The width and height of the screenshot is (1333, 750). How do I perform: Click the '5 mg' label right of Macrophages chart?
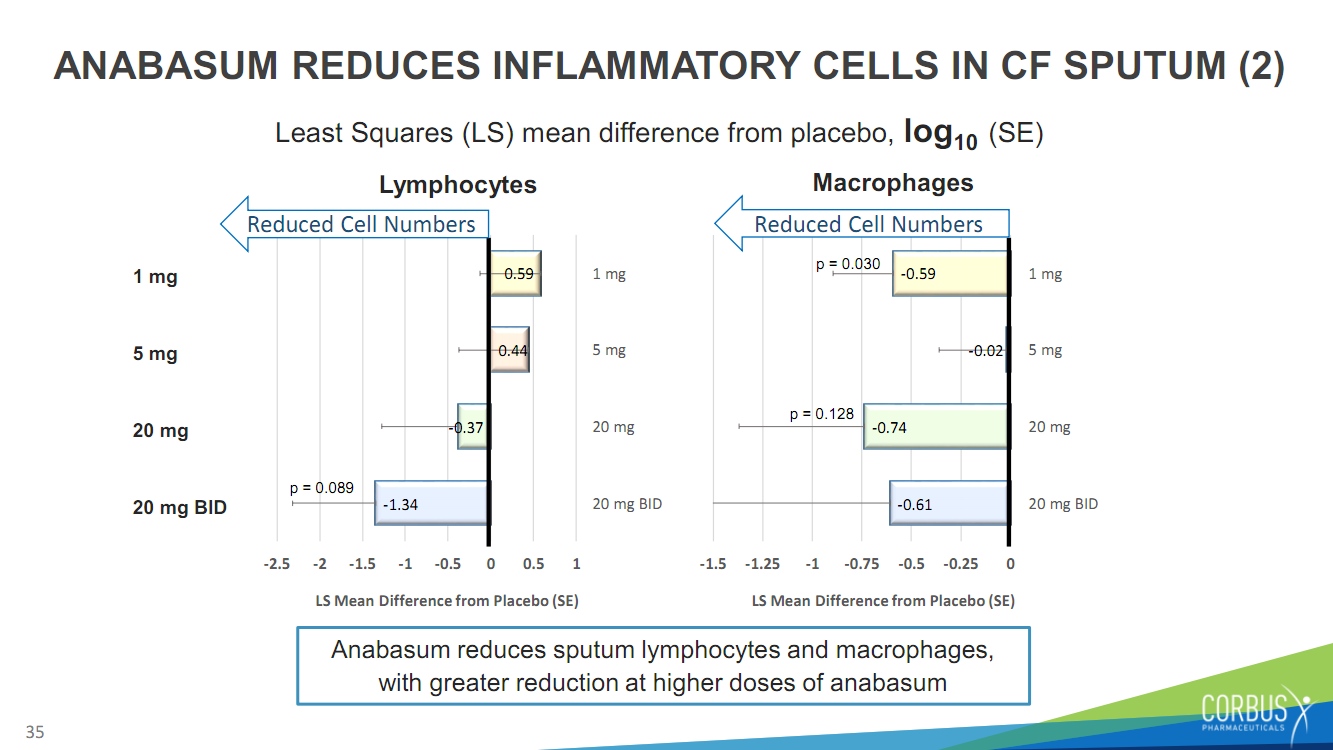click(1045, 351)
